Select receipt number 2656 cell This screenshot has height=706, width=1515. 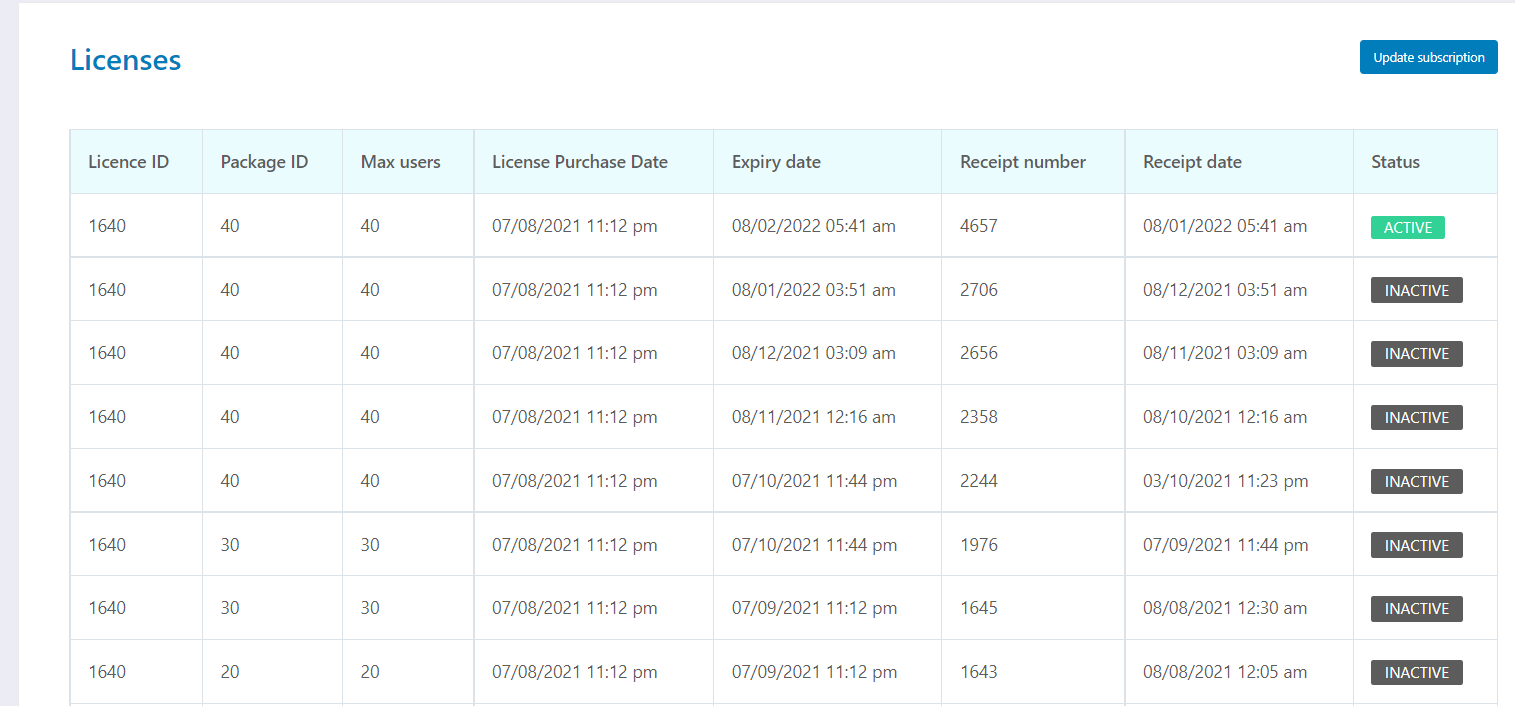(978, 353)
